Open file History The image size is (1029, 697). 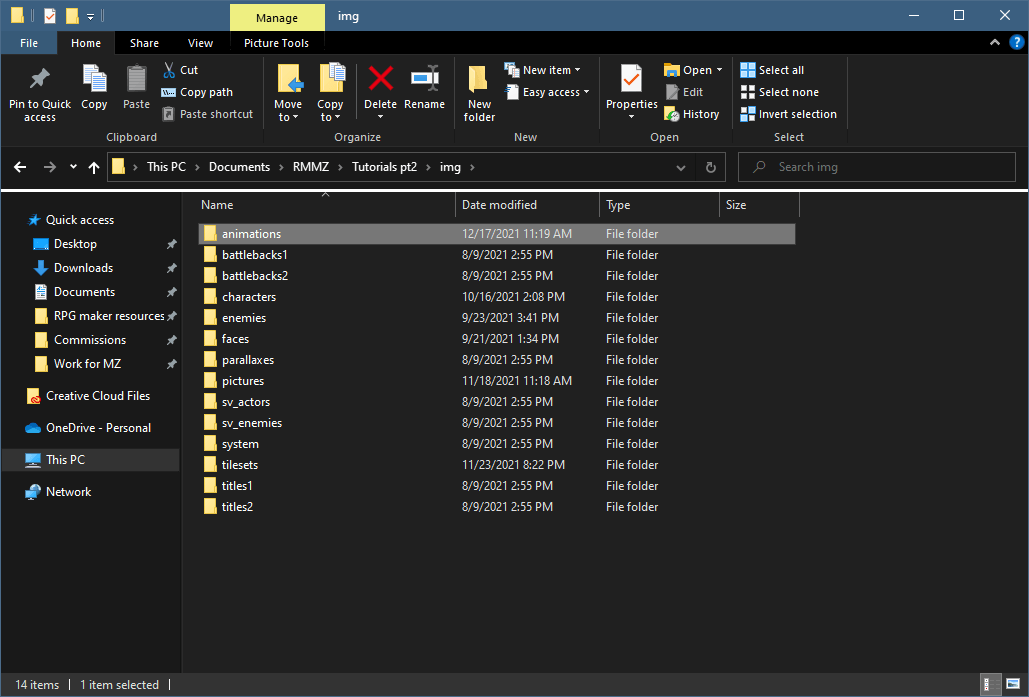click(692, 114)
